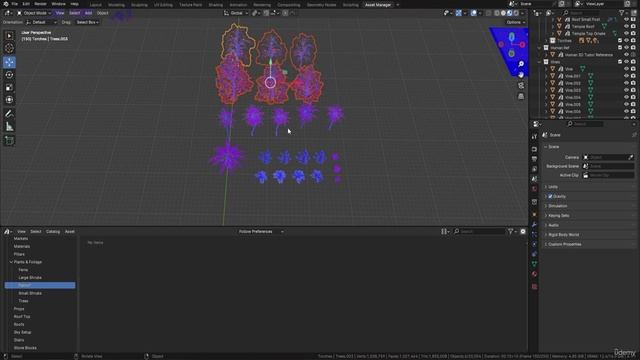
Task: Open the Material properties tab icon
Action: pyautogui.click(x=534, y=274)
